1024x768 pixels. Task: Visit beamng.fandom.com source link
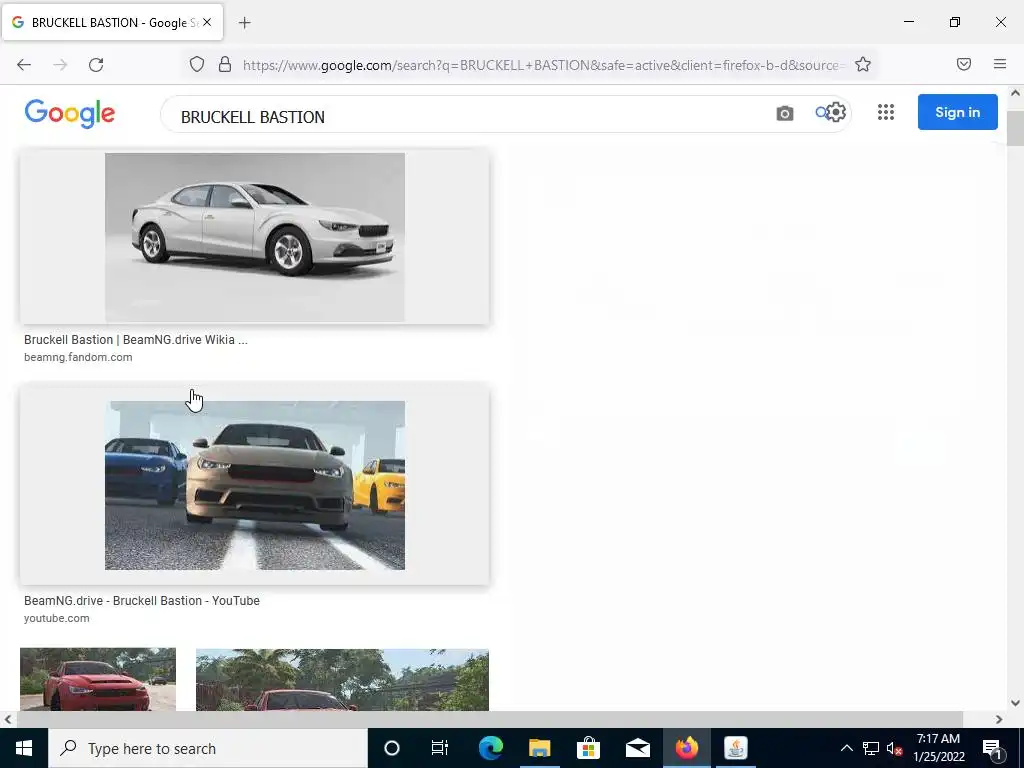click(78, 357)
